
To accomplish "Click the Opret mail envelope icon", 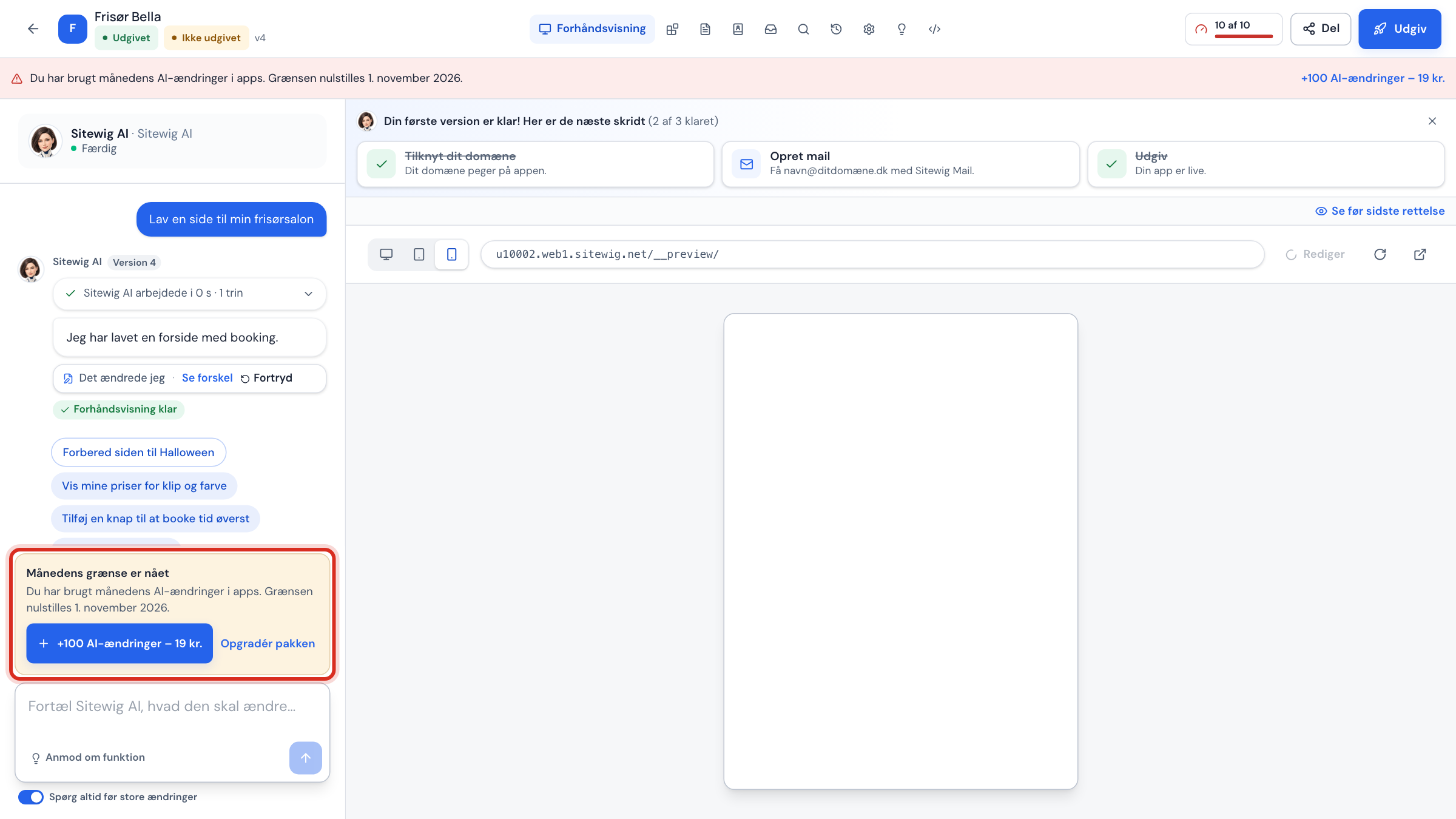I will click(x=746, y=164).
